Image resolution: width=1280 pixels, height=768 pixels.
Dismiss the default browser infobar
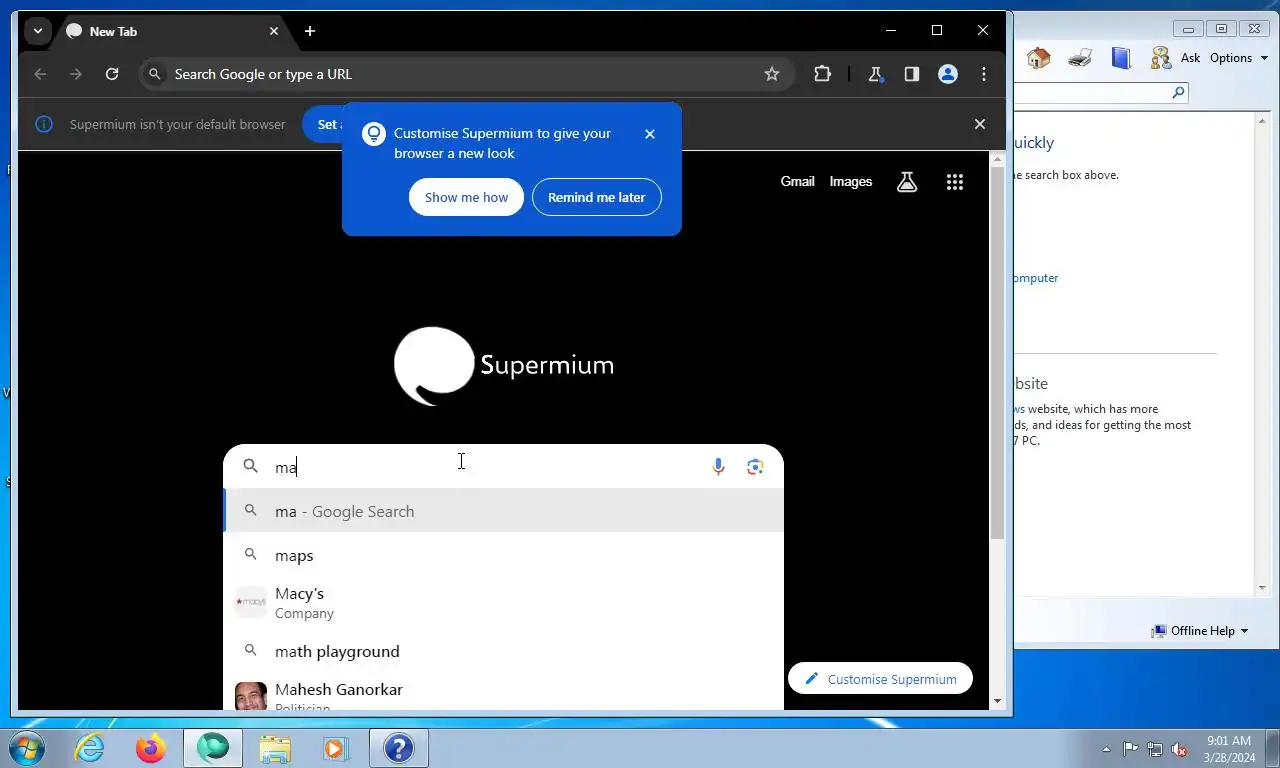[980, 124]
